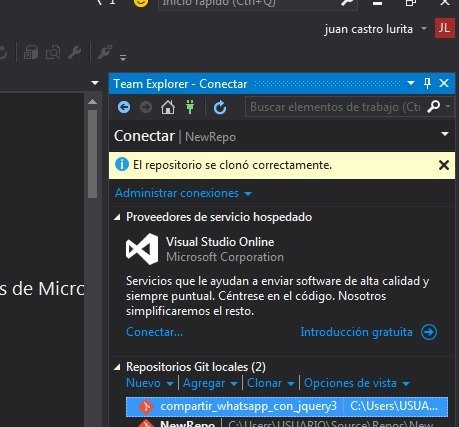
Task: Open Team Explorer window position menu
Action: 411,83
